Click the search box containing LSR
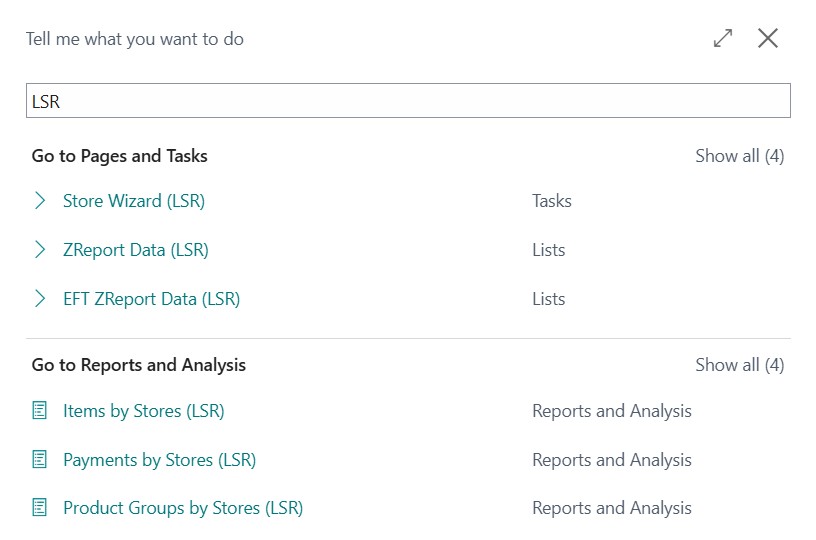This screenshot has height=540, width=816. 408,101
